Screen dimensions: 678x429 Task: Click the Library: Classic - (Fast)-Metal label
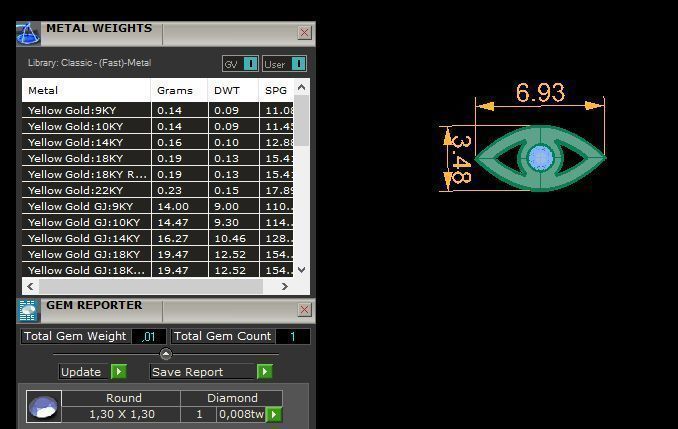pos(90,63)
